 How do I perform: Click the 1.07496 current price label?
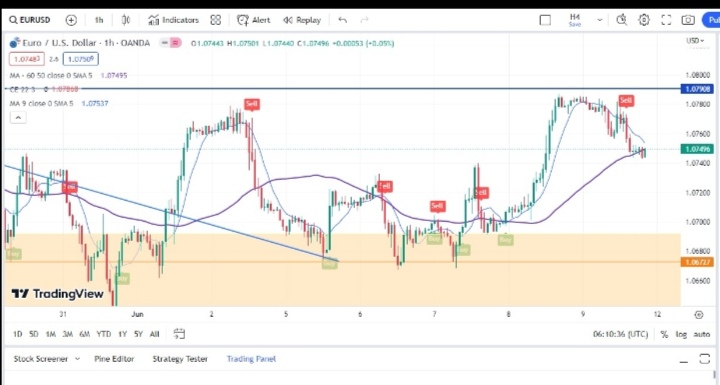point(697,149)
